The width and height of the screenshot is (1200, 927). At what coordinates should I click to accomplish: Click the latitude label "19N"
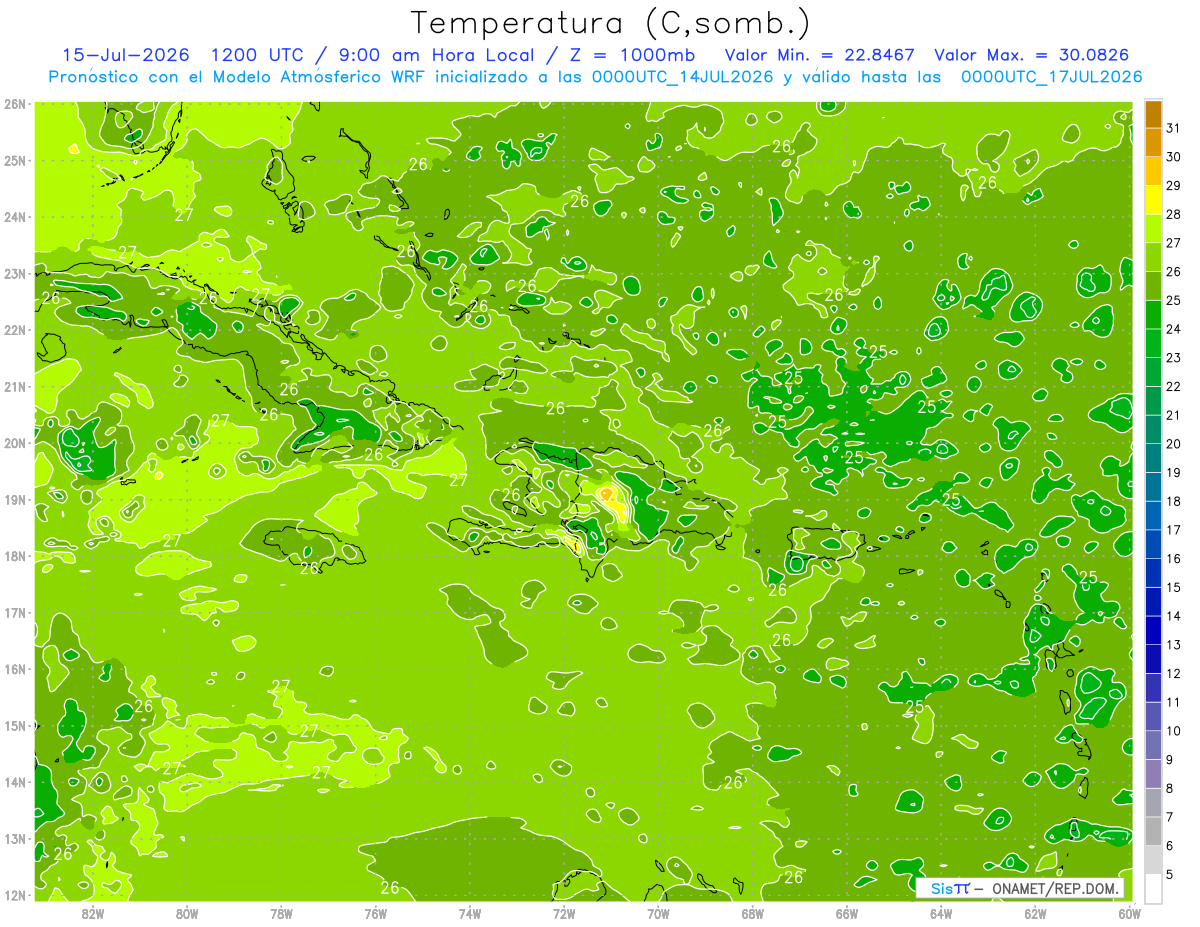click(15, 499)
